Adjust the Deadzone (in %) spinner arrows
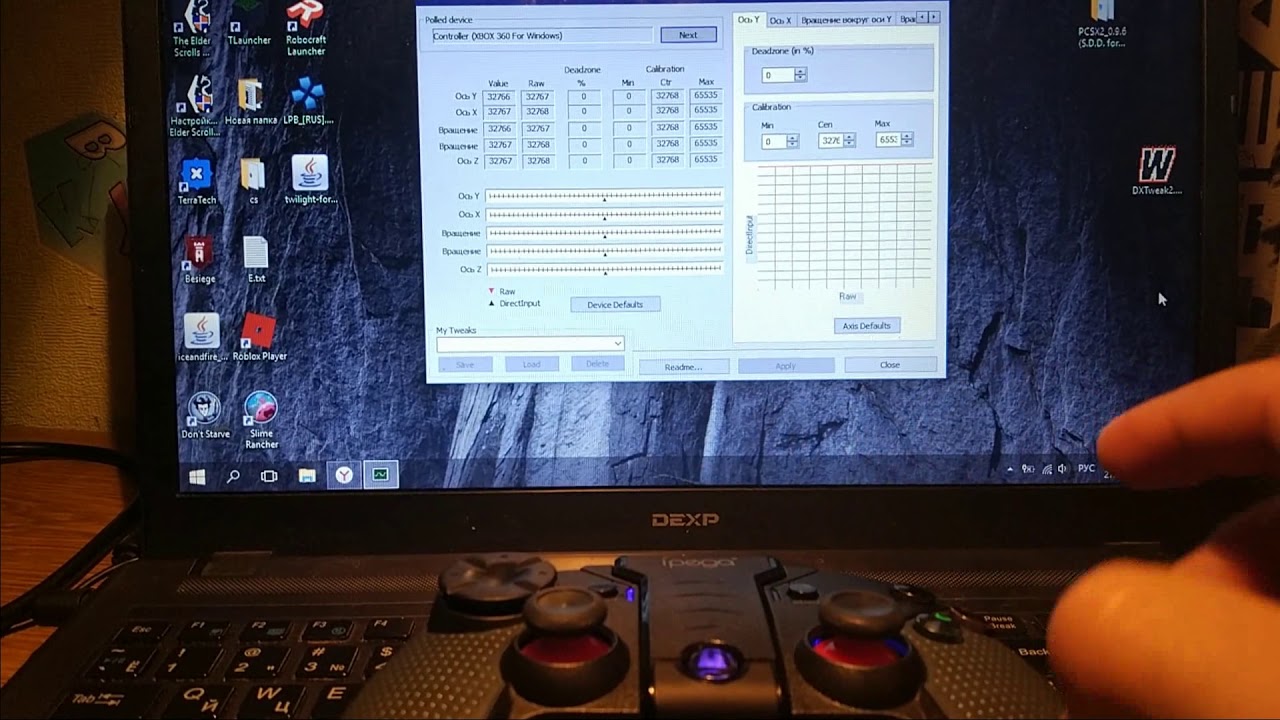Image resolution: width=1280 pixels, height=720 pixels. click(800, 75)
